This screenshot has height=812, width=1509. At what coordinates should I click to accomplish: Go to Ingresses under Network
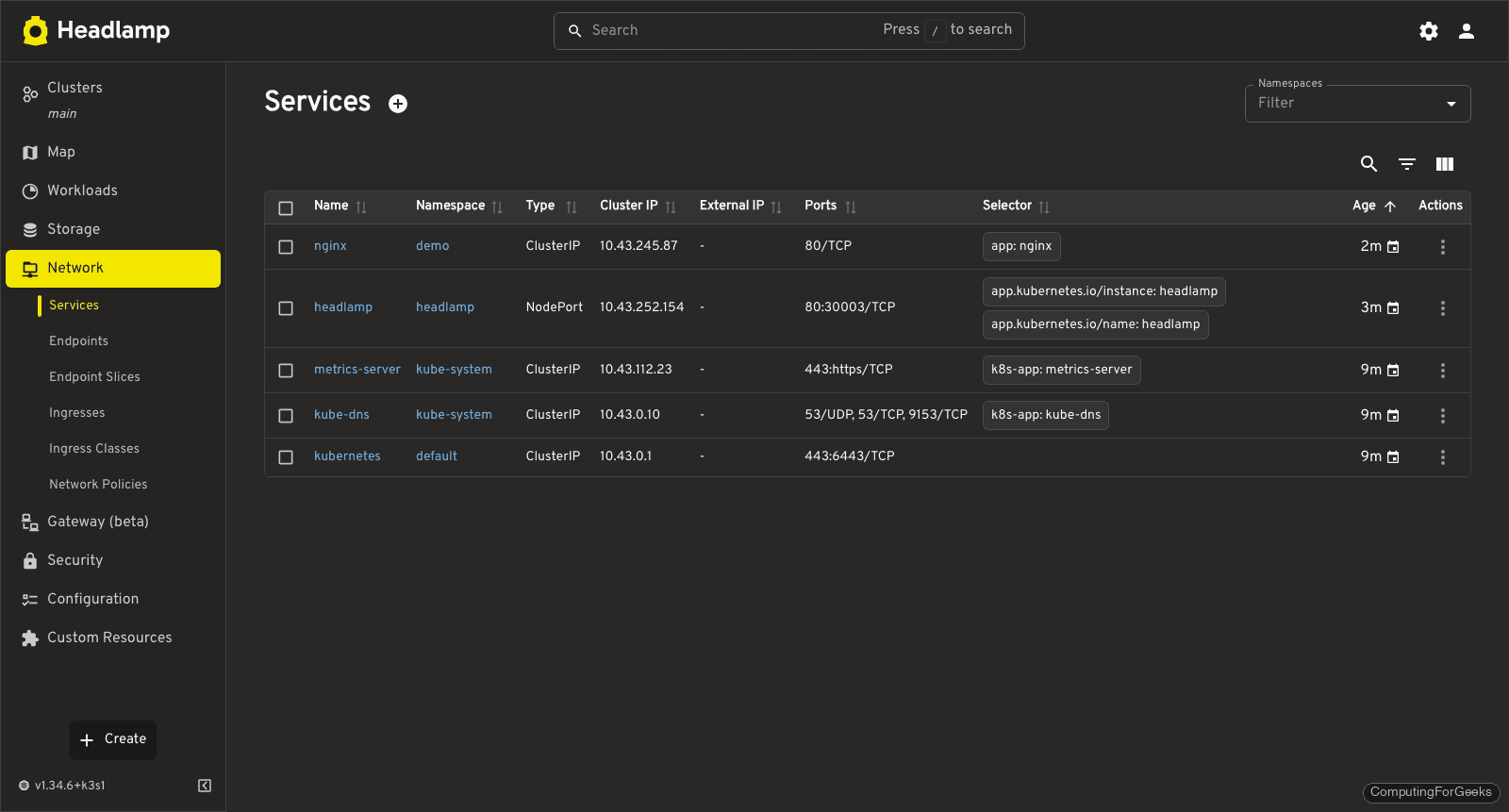[x=77, y=413]
